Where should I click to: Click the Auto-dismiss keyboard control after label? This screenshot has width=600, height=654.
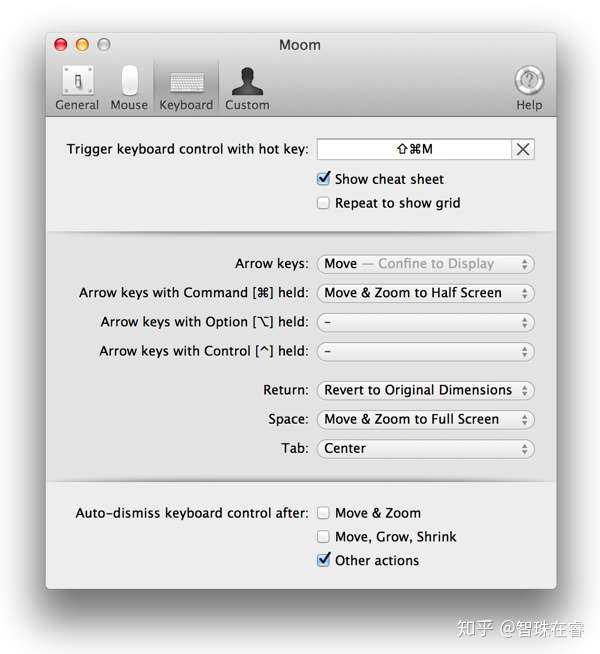192,513
